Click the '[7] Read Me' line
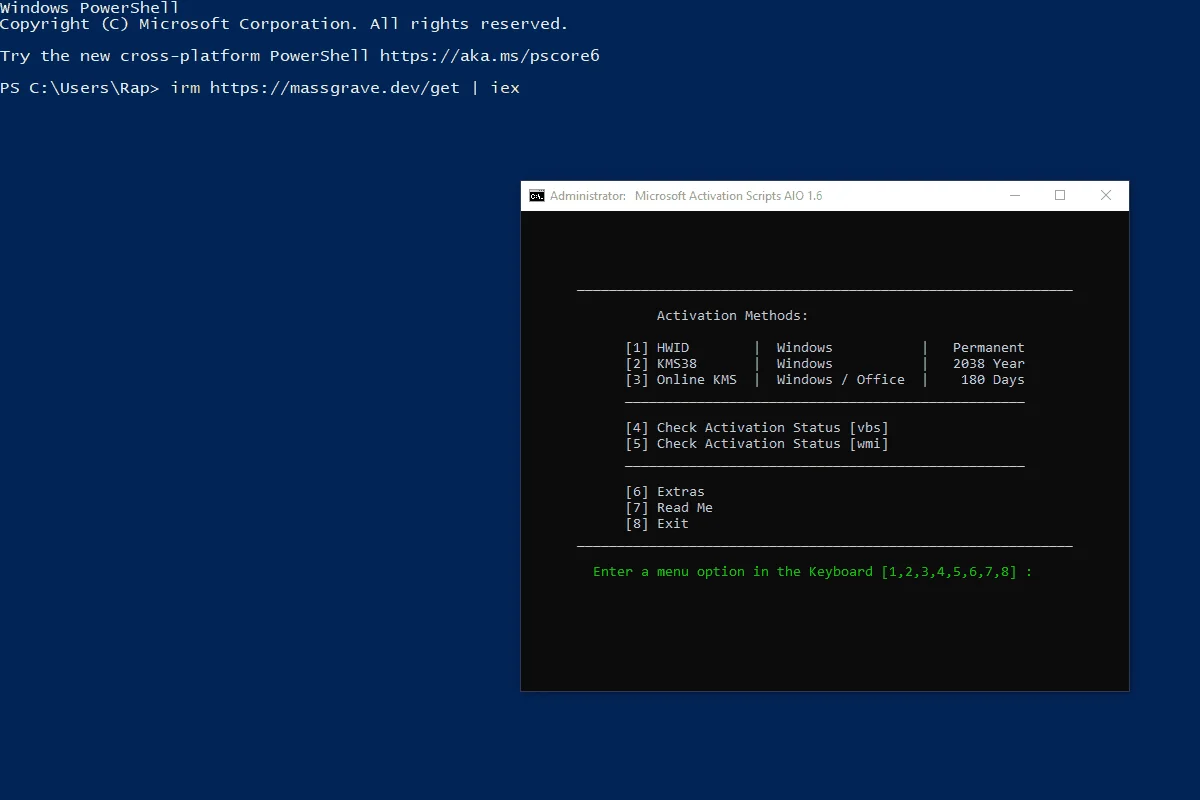1200x800 pixels. (x=669, y=508)
